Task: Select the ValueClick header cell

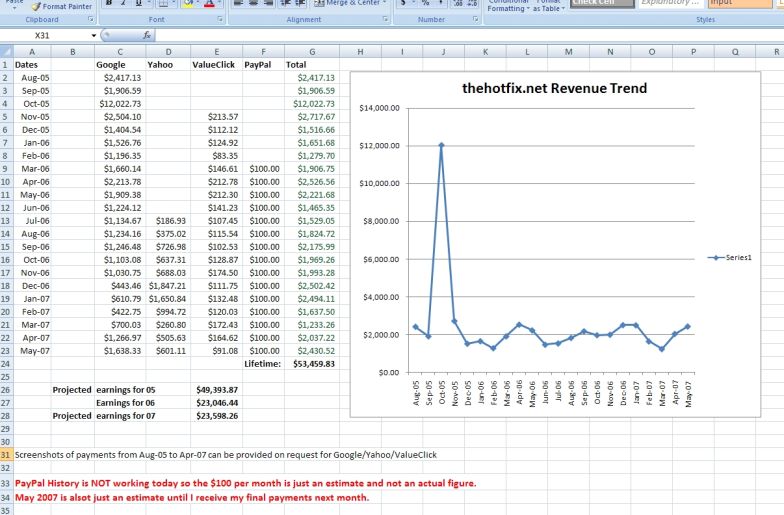Action: coord(216,65)
